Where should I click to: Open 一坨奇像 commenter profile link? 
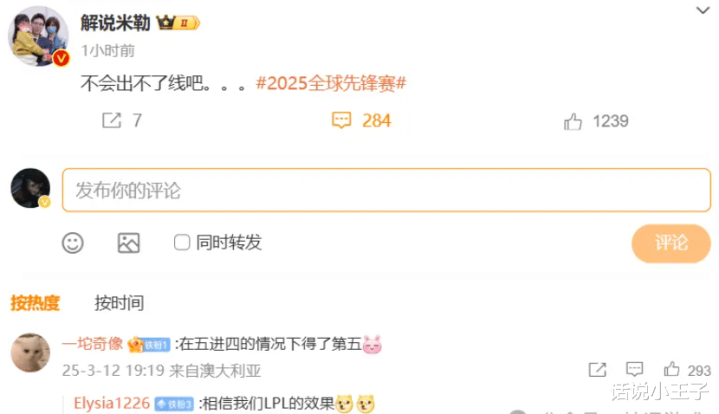pyautogui.click(x=92, y=343)
